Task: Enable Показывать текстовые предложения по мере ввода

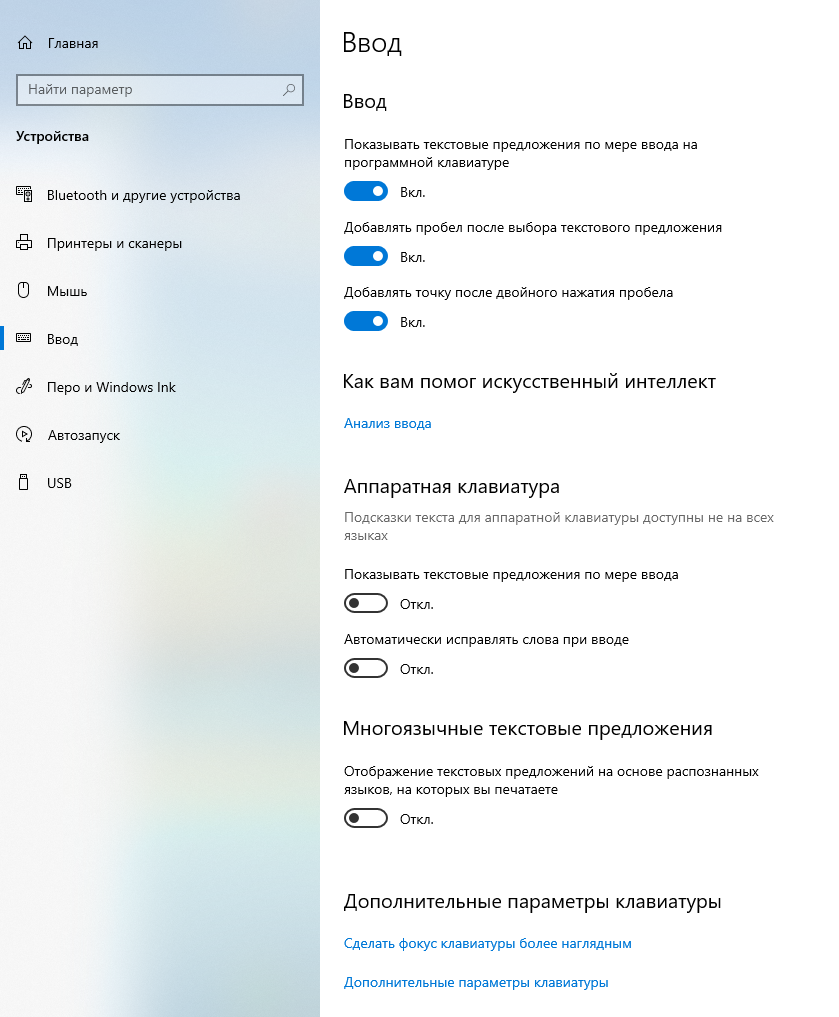Action: pyautogui.click(x=366, y=603)
